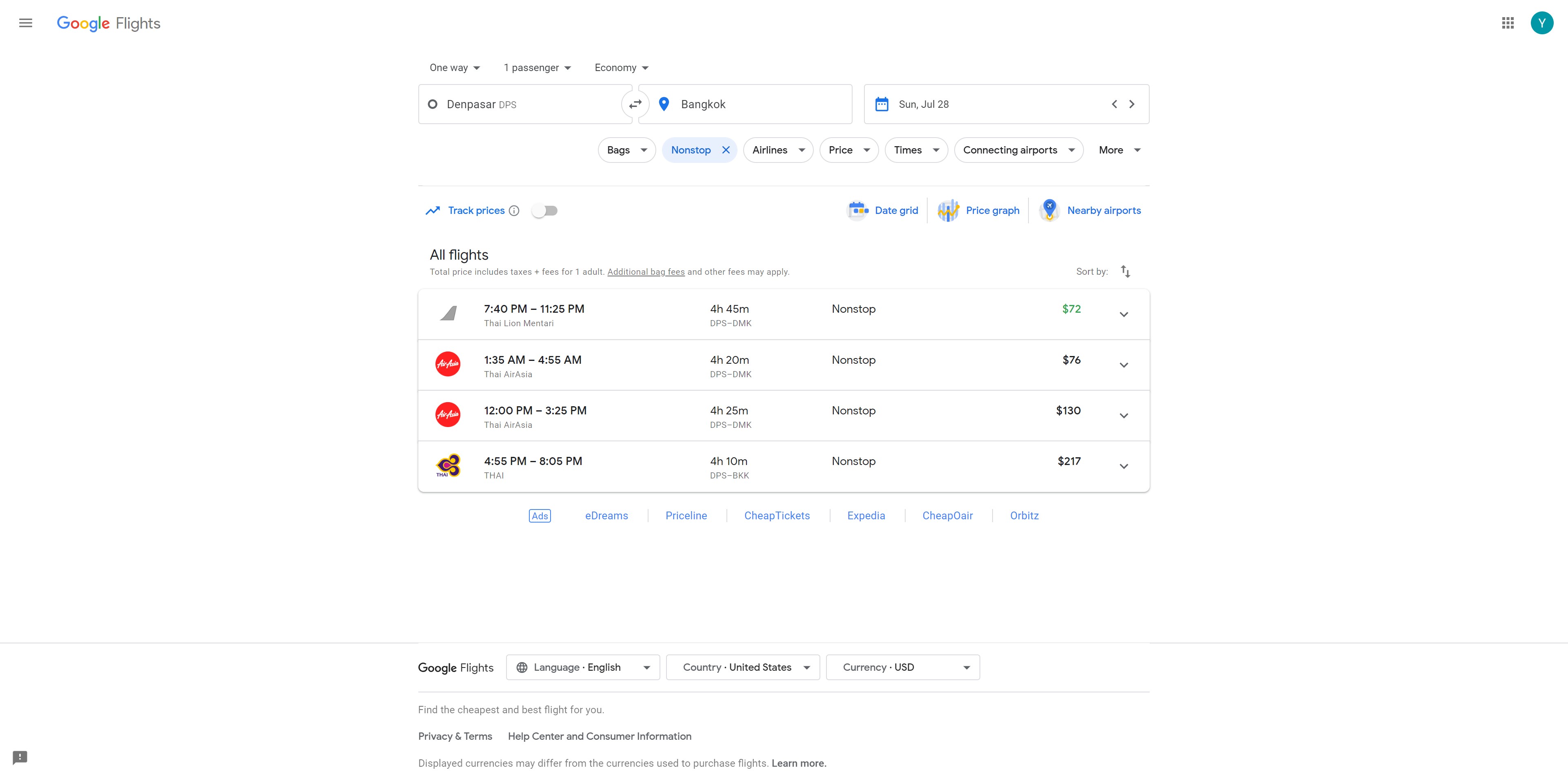Click the trending Track prices icon

click(433, 211)
